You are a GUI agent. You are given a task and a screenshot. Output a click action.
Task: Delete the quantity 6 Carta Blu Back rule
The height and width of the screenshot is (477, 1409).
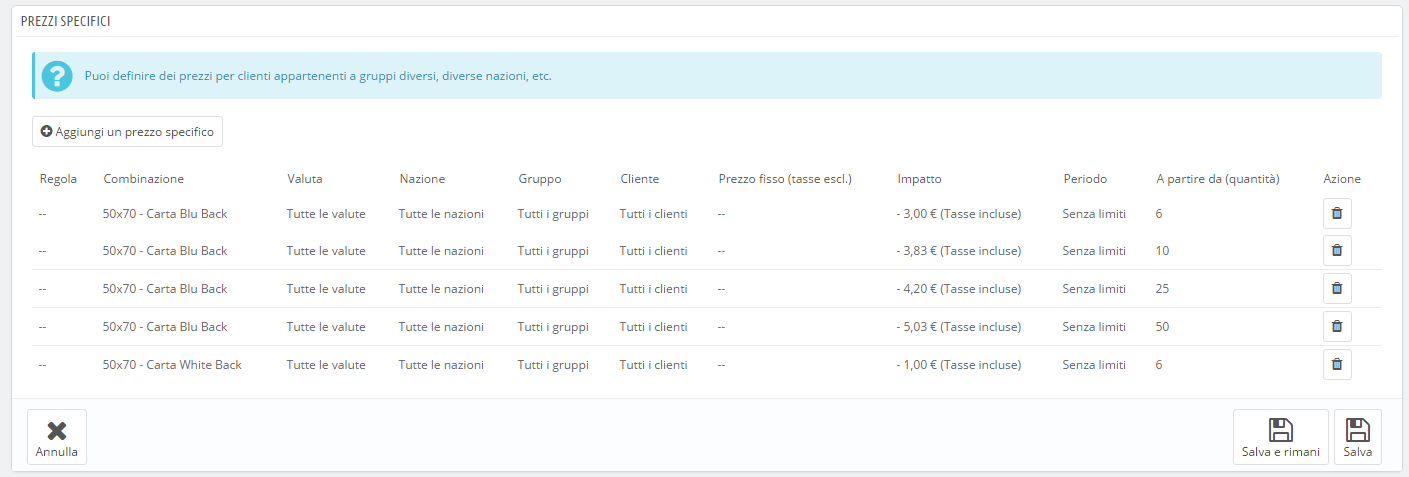[x=1337, y=213]
